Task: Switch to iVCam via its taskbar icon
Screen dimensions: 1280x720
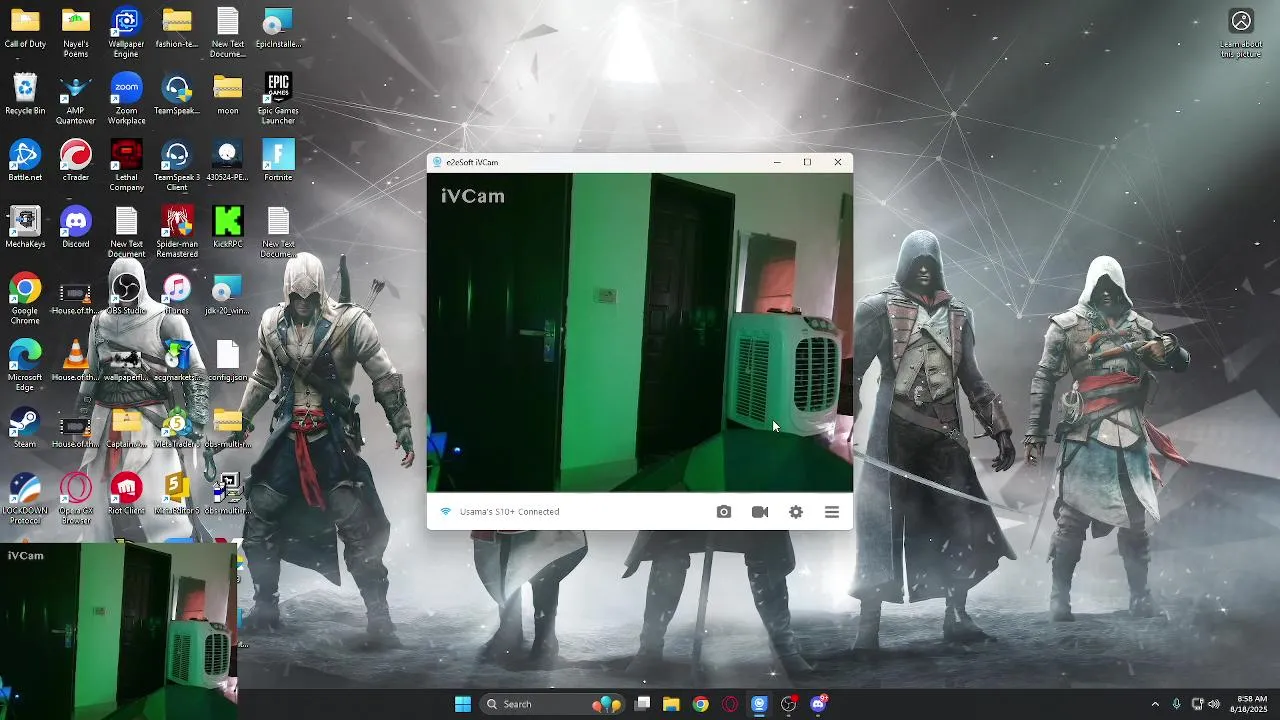Action: click(x=759, y=704)
